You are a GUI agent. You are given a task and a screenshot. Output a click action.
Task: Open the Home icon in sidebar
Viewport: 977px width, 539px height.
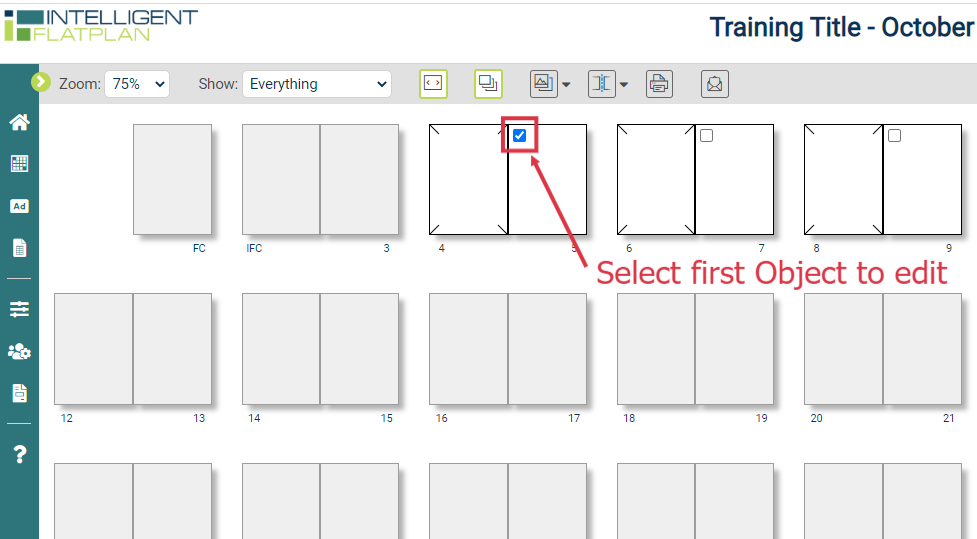19,122
